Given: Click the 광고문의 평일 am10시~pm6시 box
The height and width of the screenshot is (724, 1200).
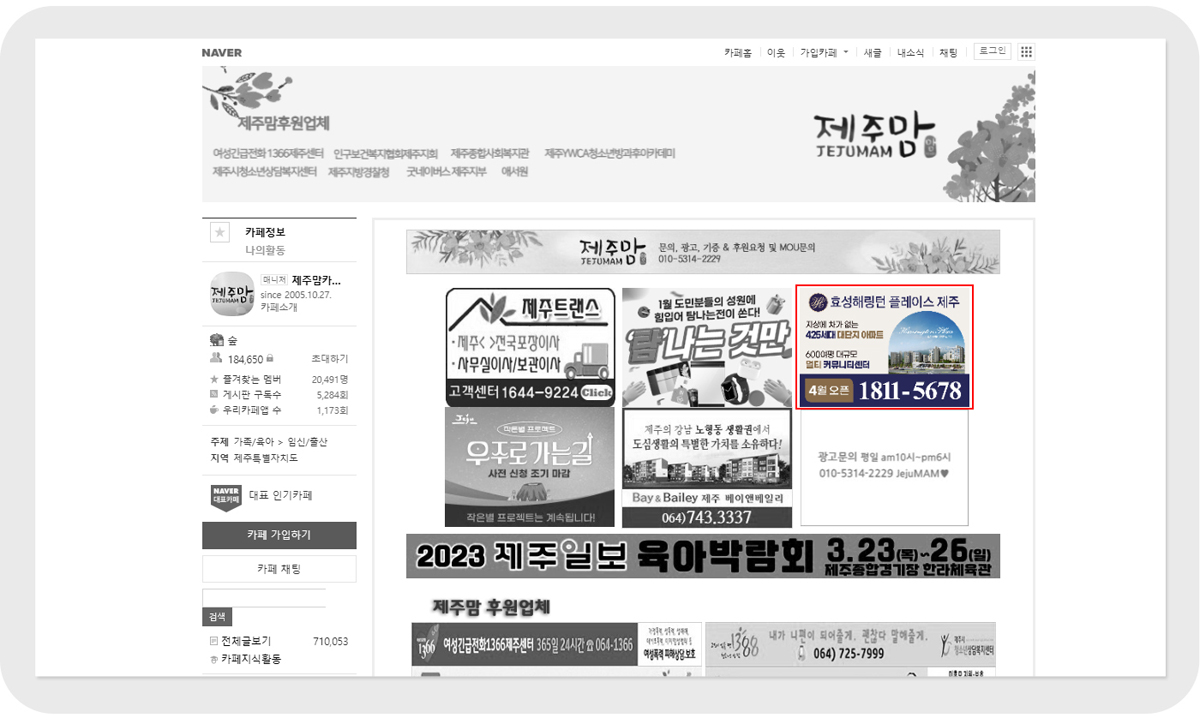Looking at the screenshot, I should pyautogui.click(x=885, y=467).
